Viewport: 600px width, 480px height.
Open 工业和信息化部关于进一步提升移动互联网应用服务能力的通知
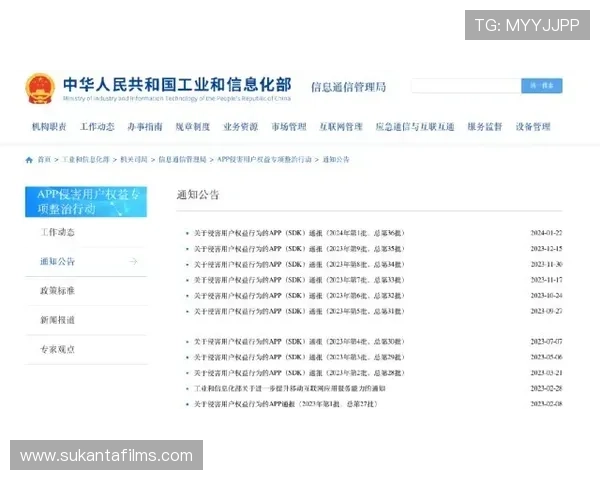[289, 389]
